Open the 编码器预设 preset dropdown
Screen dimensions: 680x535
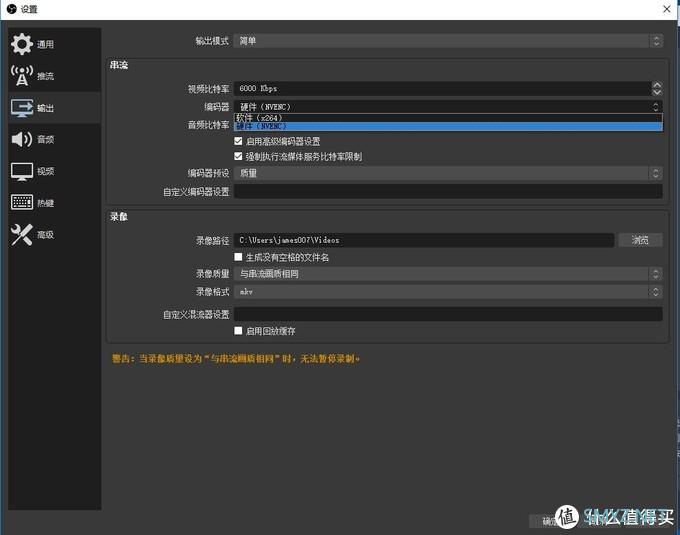click(448, 173)
